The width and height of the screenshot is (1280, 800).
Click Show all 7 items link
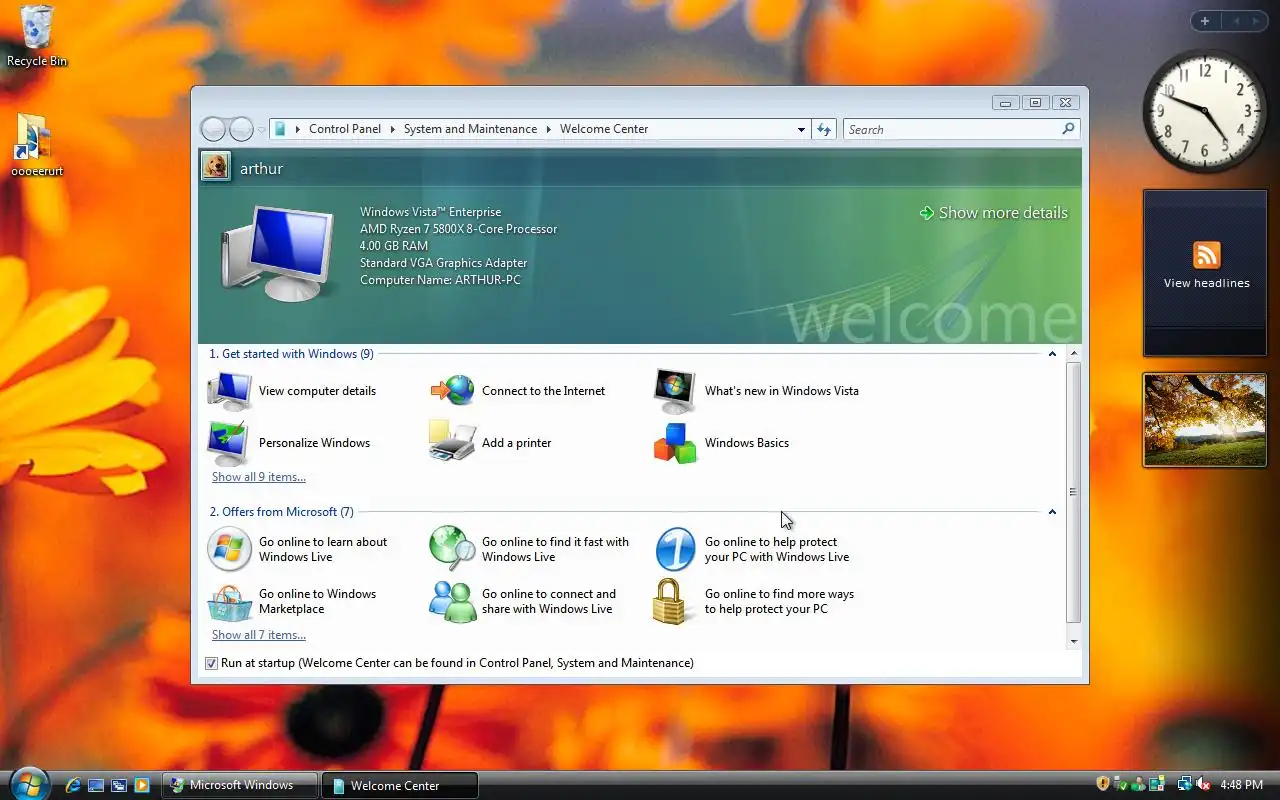(x=259, y=635)
